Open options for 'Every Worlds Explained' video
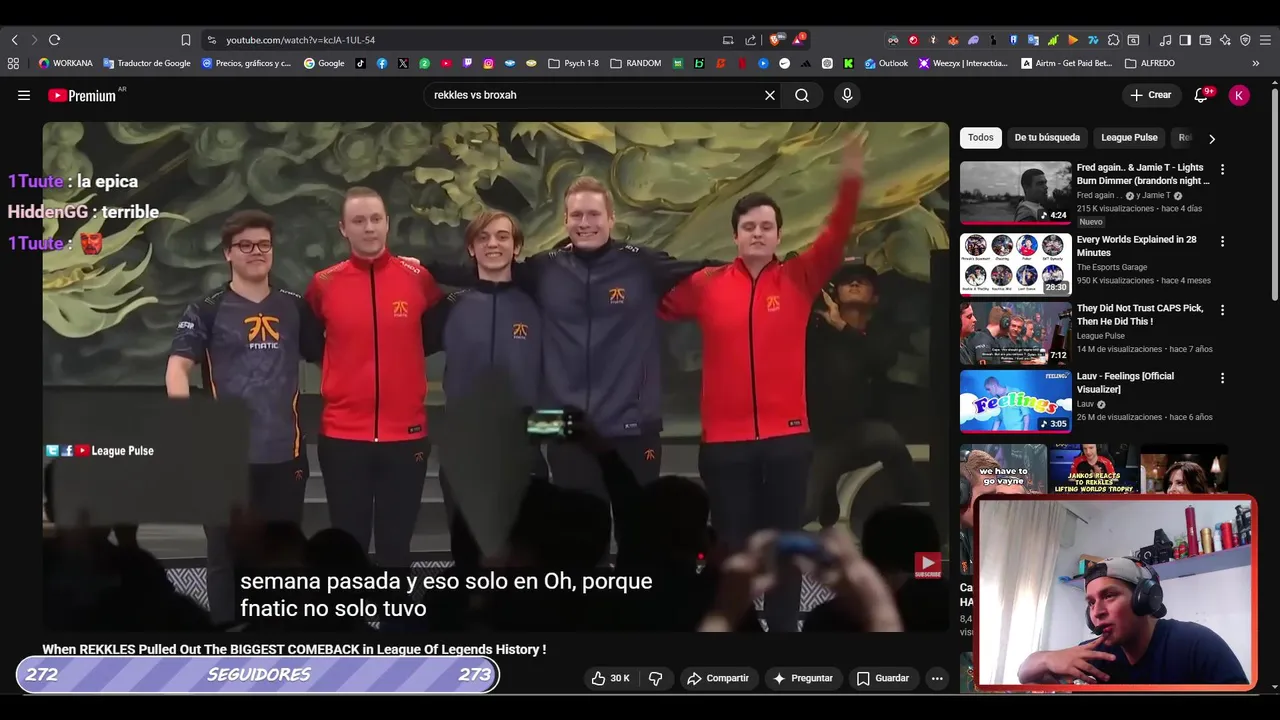1280x720 pixels. click(1222, 241)
